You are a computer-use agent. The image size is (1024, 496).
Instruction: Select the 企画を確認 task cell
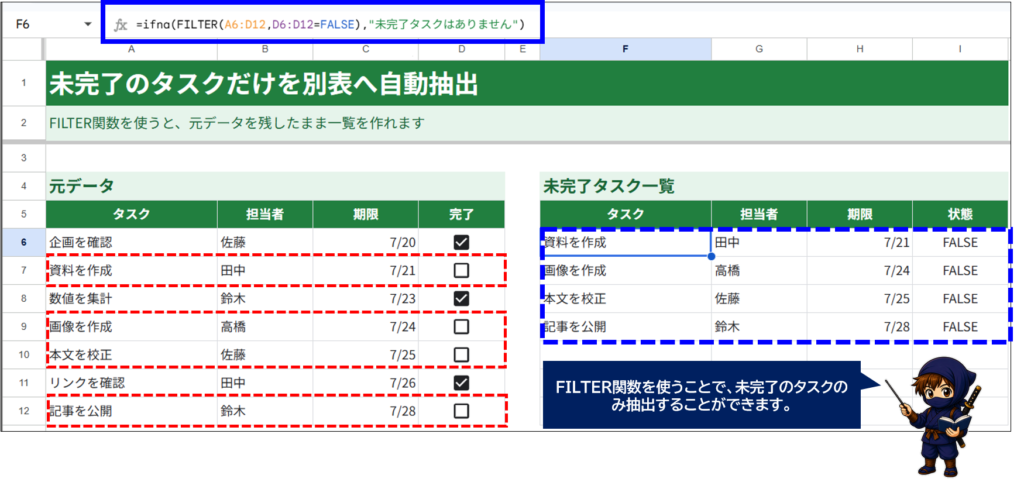click(x=131, y=242)
